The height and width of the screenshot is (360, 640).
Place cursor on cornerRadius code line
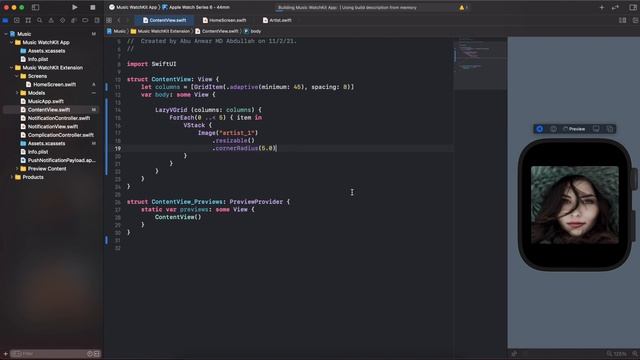244,148
